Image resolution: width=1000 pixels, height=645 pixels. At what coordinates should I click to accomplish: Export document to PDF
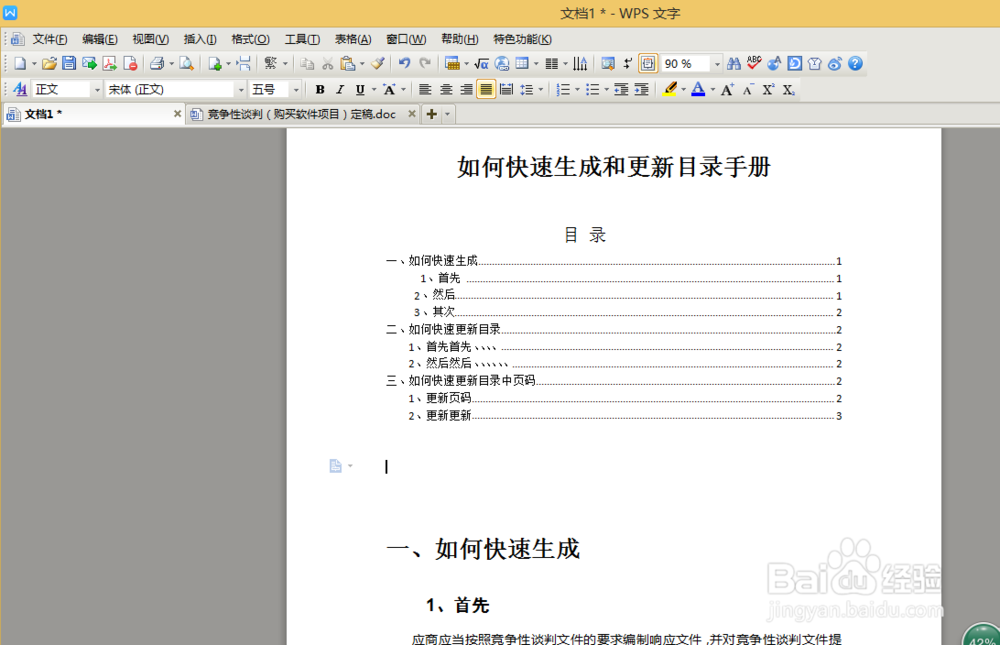[110, 63]
